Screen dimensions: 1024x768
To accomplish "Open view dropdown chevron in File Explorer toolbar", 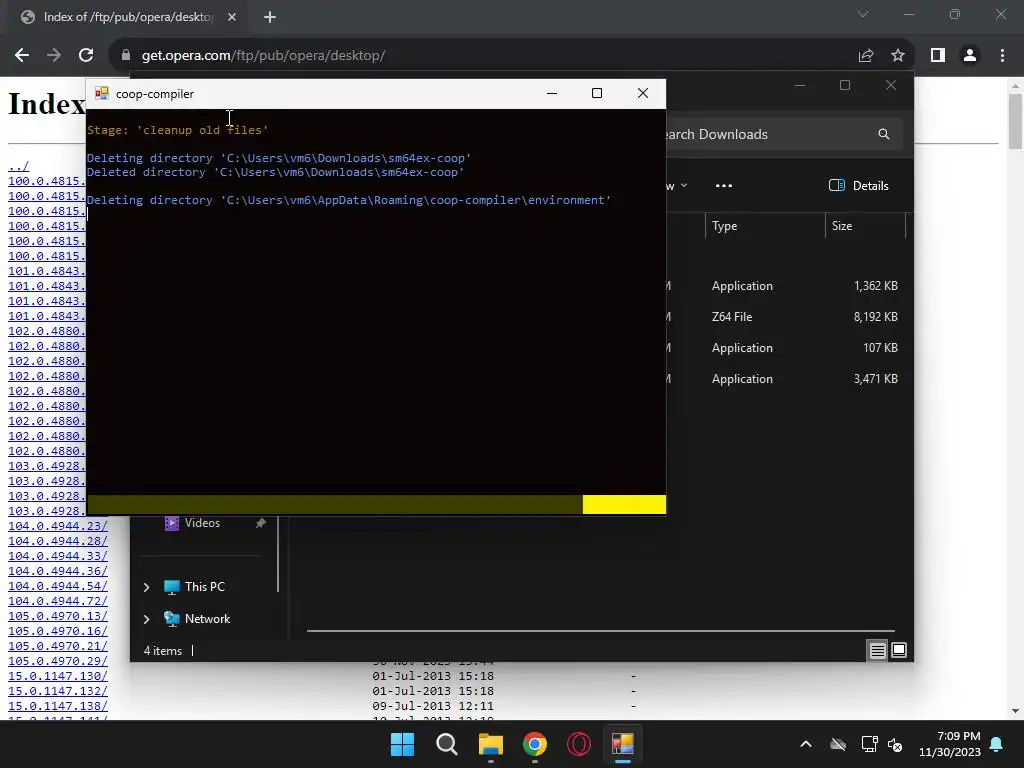I will click(x=684, y=185).
